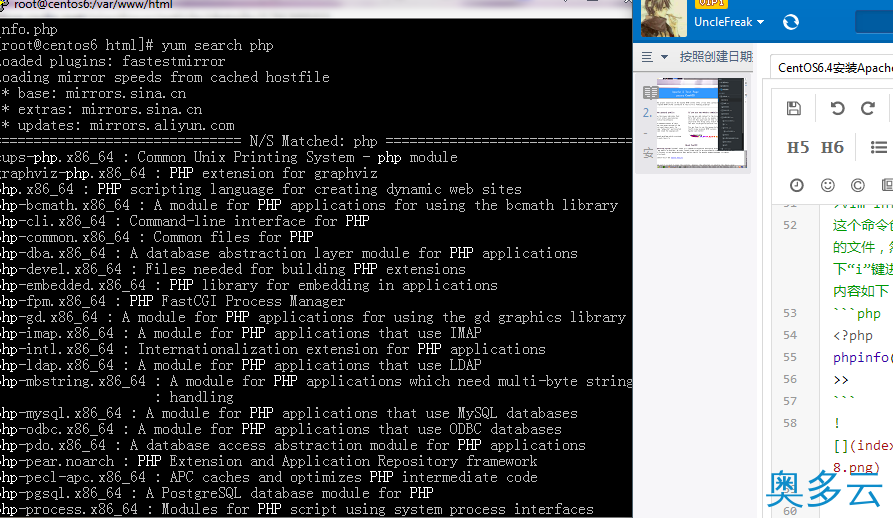Open the emoji smiley picker
This screenshot has width=893, height=518.
(828, 185)
